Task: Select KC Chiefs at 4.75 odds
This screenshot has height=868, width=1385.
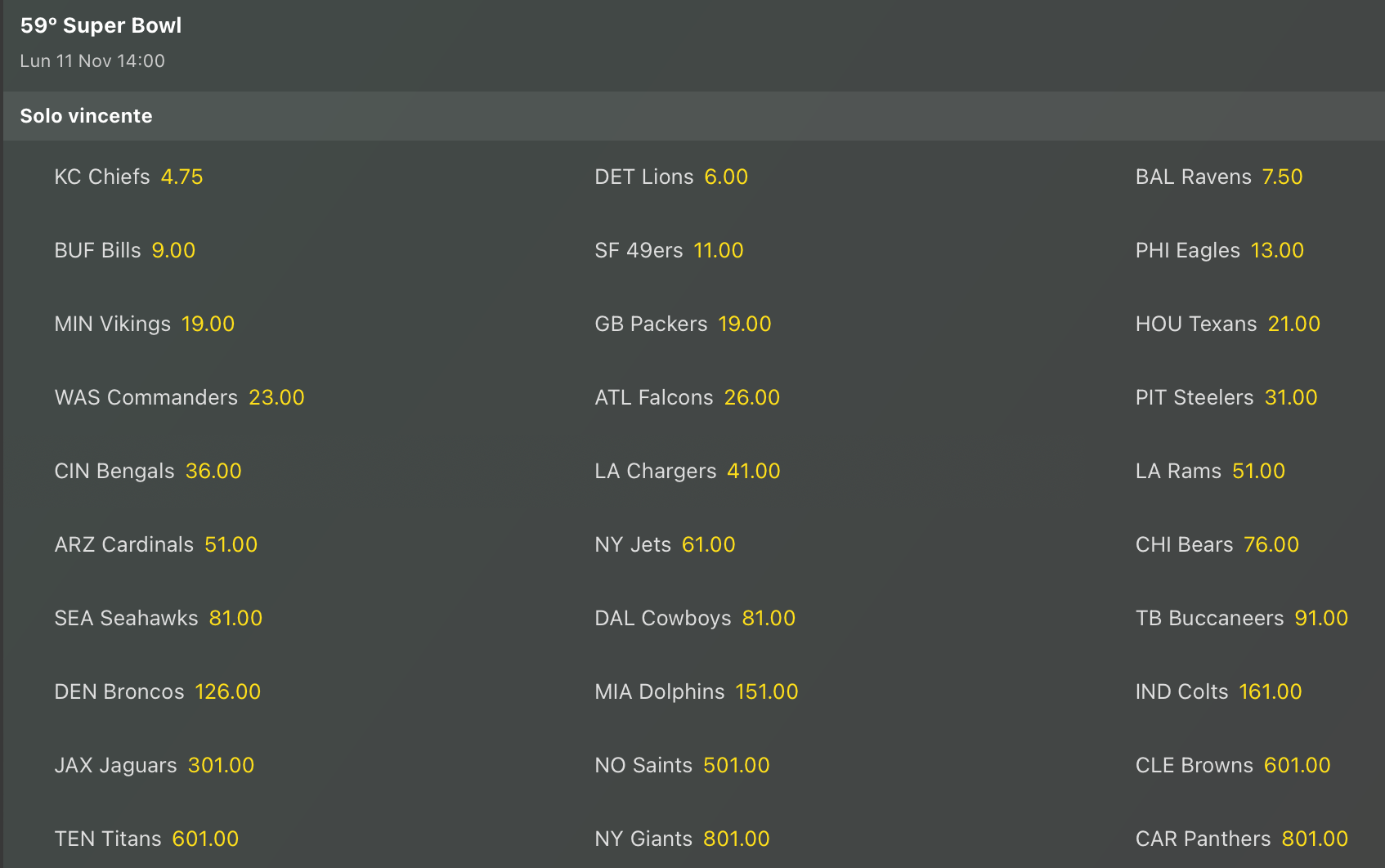Action: 128,177
